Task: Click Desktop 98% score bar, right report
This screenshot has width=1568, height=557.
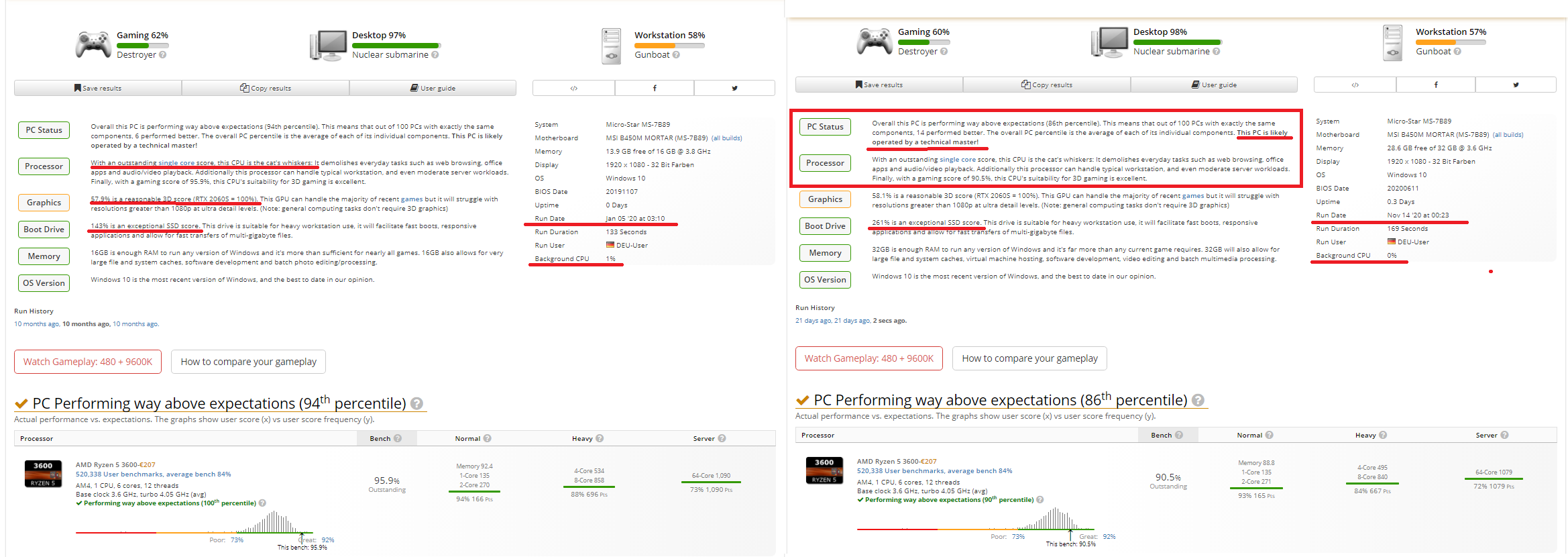Action: (1177, 42)
